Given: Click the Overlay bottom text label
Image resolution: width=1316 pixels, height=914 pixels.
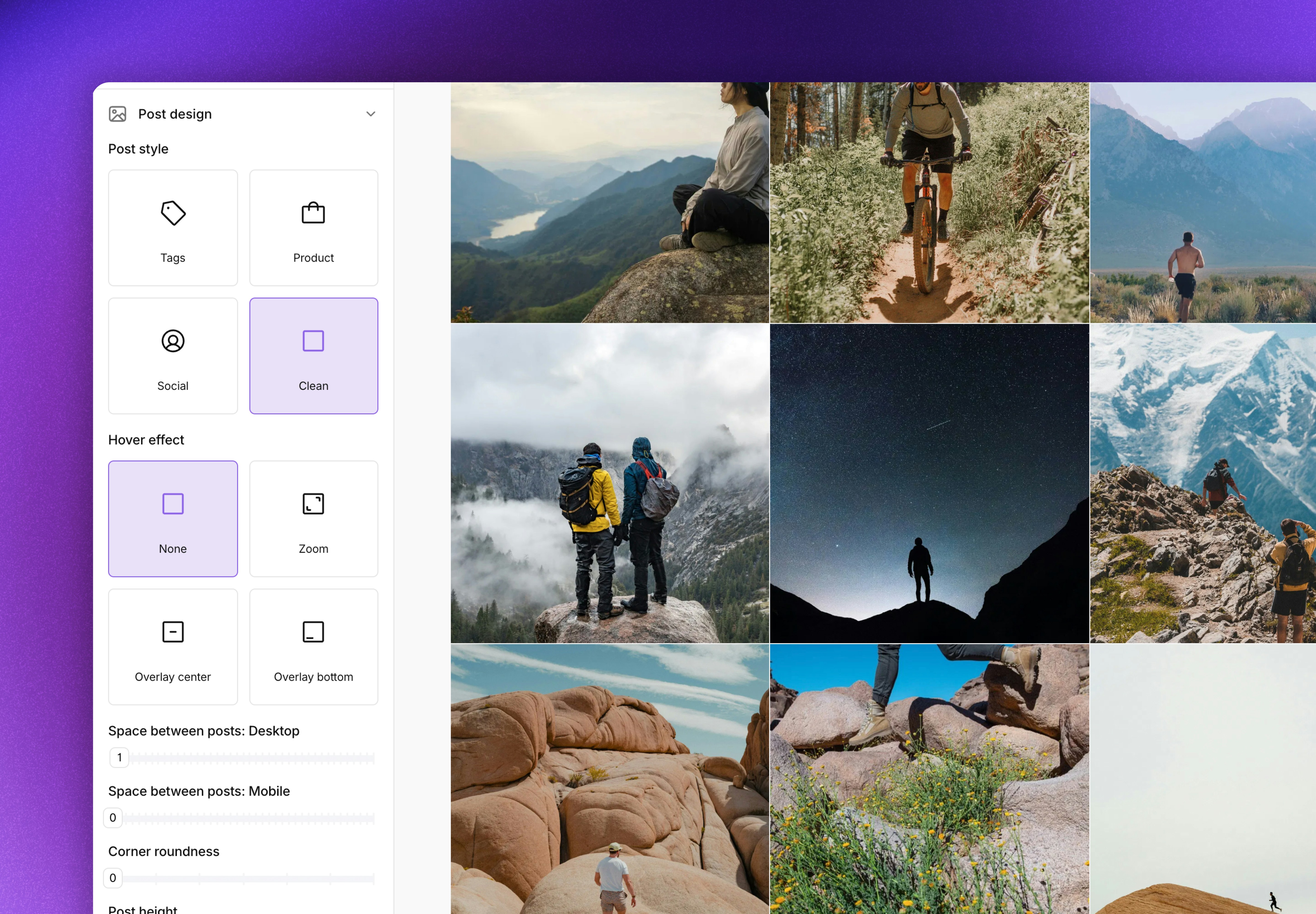Looking at the screenshot, I should tap(313, 677).
